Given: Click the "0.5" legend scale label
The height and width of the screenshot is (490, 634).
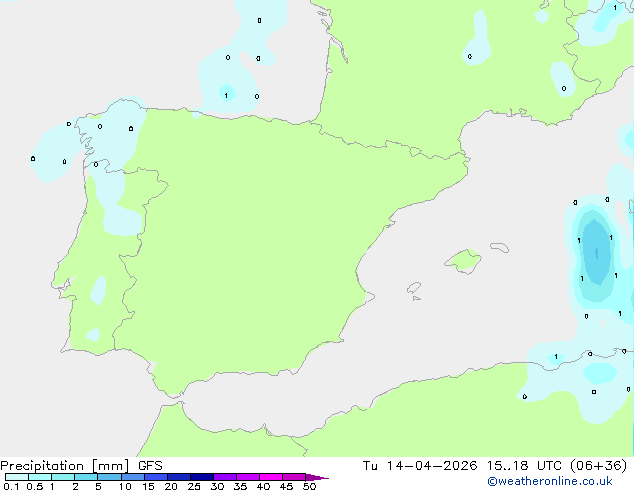Looking at the screenshot, I should click(35, 486).
